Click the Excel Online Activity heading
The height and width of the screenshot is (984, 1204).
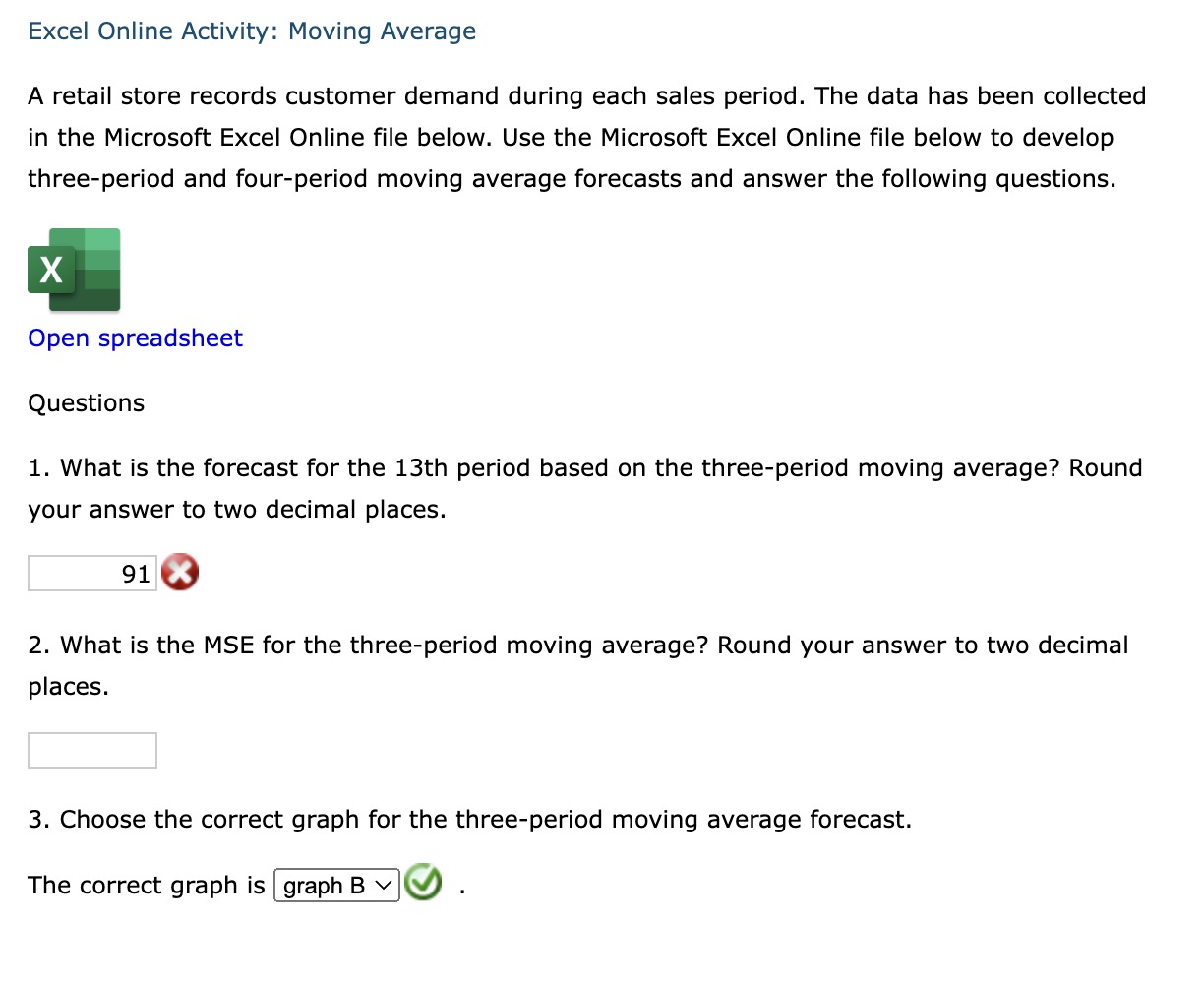pos(252,31)
